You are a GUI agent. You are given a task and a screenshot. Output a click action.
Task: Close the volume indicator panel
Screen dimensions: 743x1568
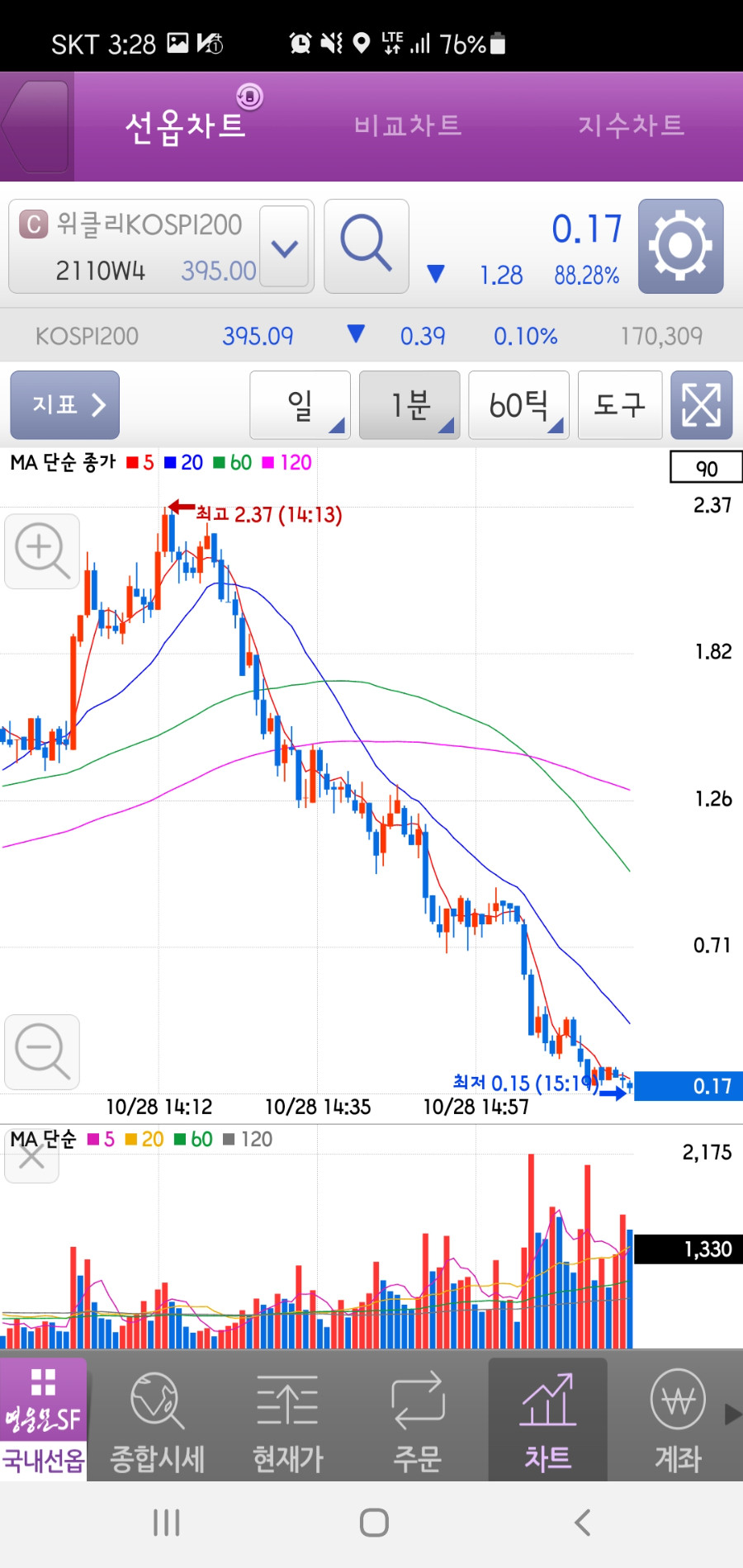(31, 1156)
